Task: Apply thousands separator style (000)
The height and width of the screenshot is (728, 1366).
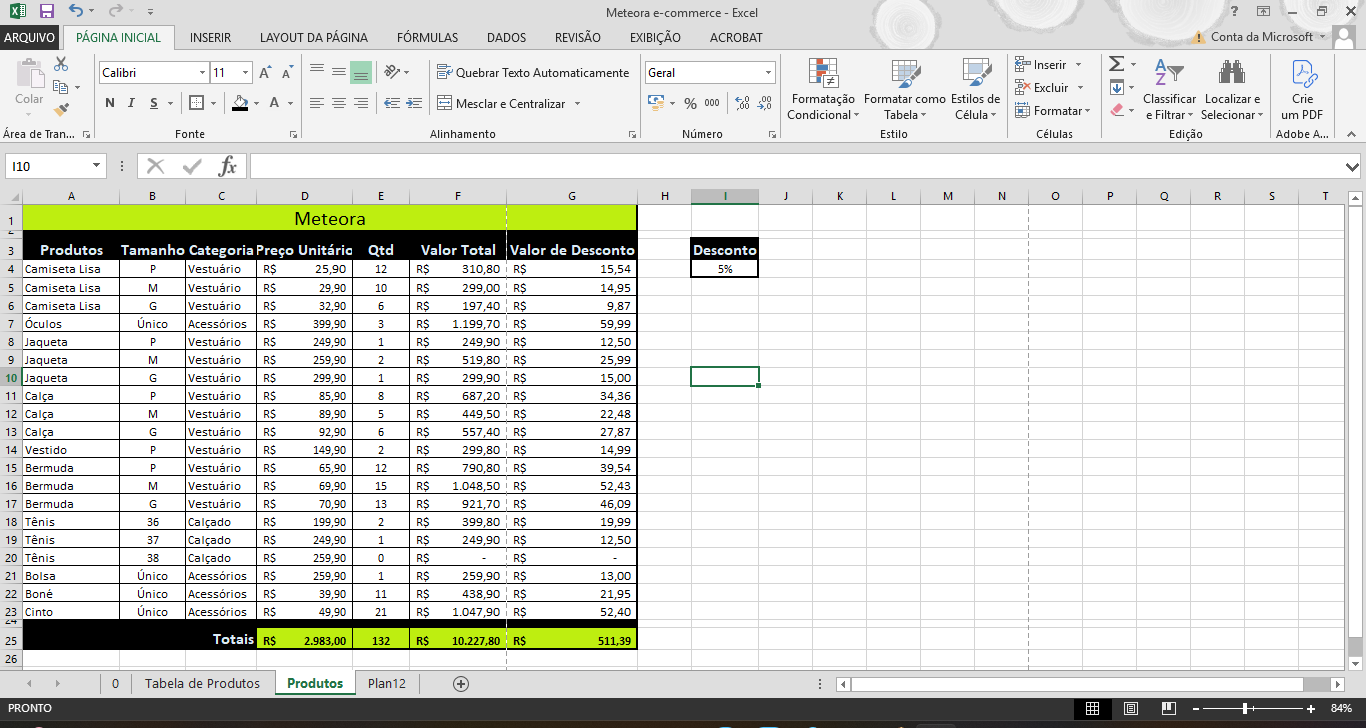Action: click(x=712, y=103)
